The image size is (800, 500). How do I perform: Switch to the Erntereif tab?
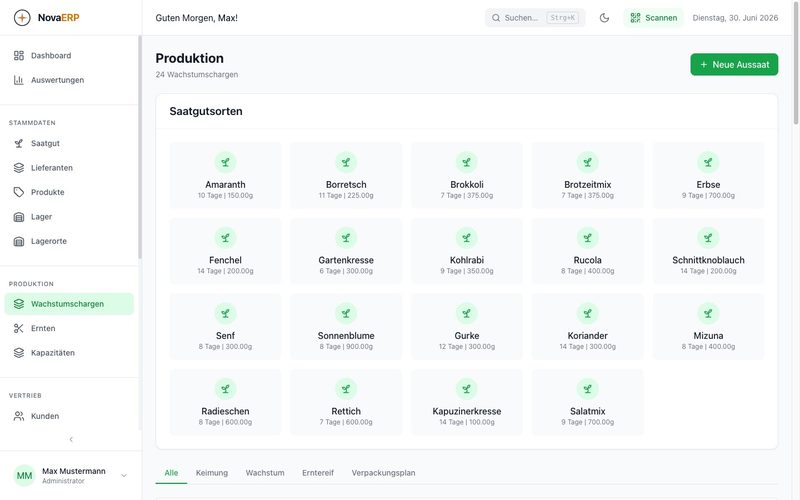318,473
